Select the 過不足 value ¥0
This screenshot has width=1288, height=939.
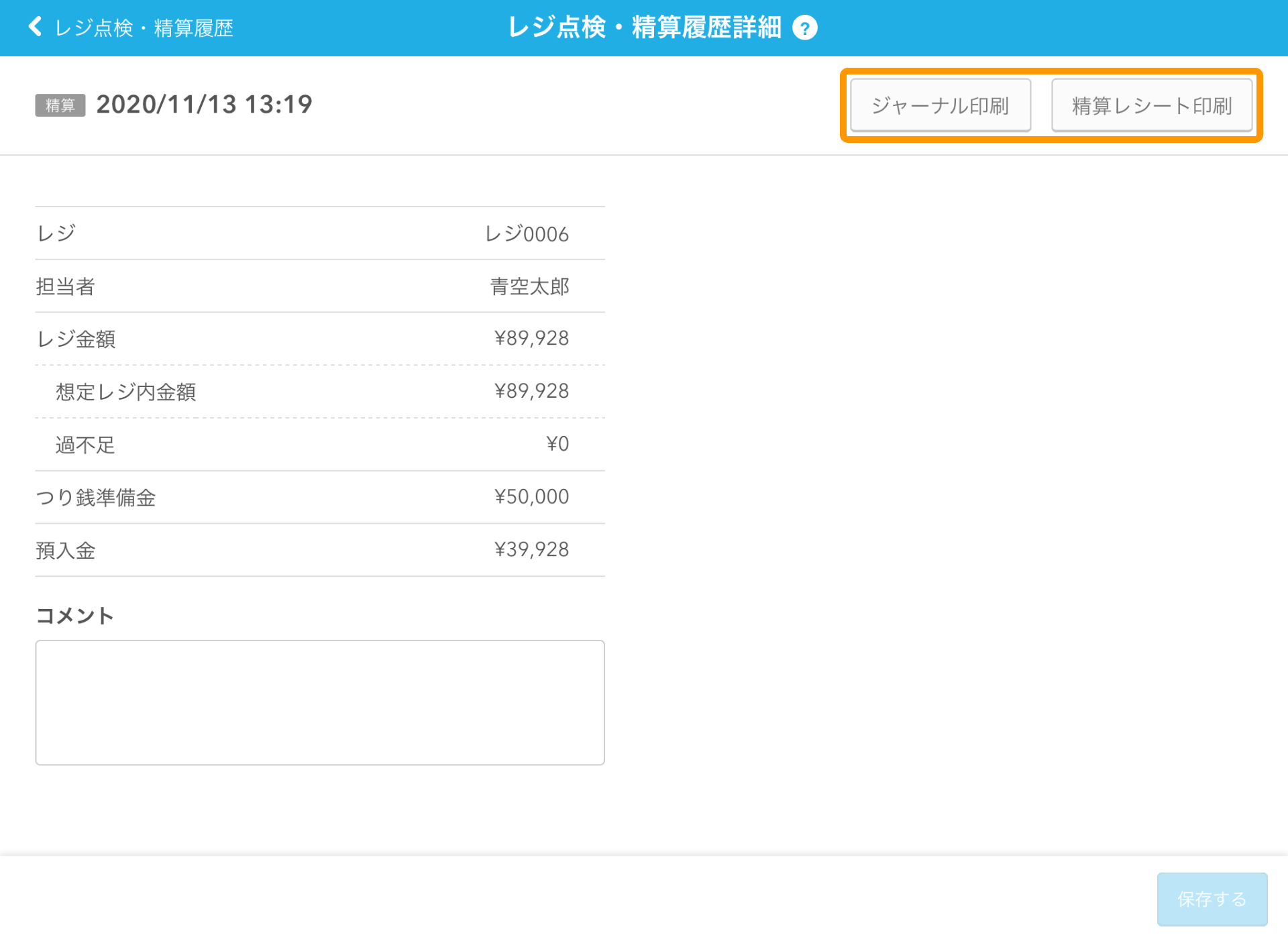(x=557, y=444)
